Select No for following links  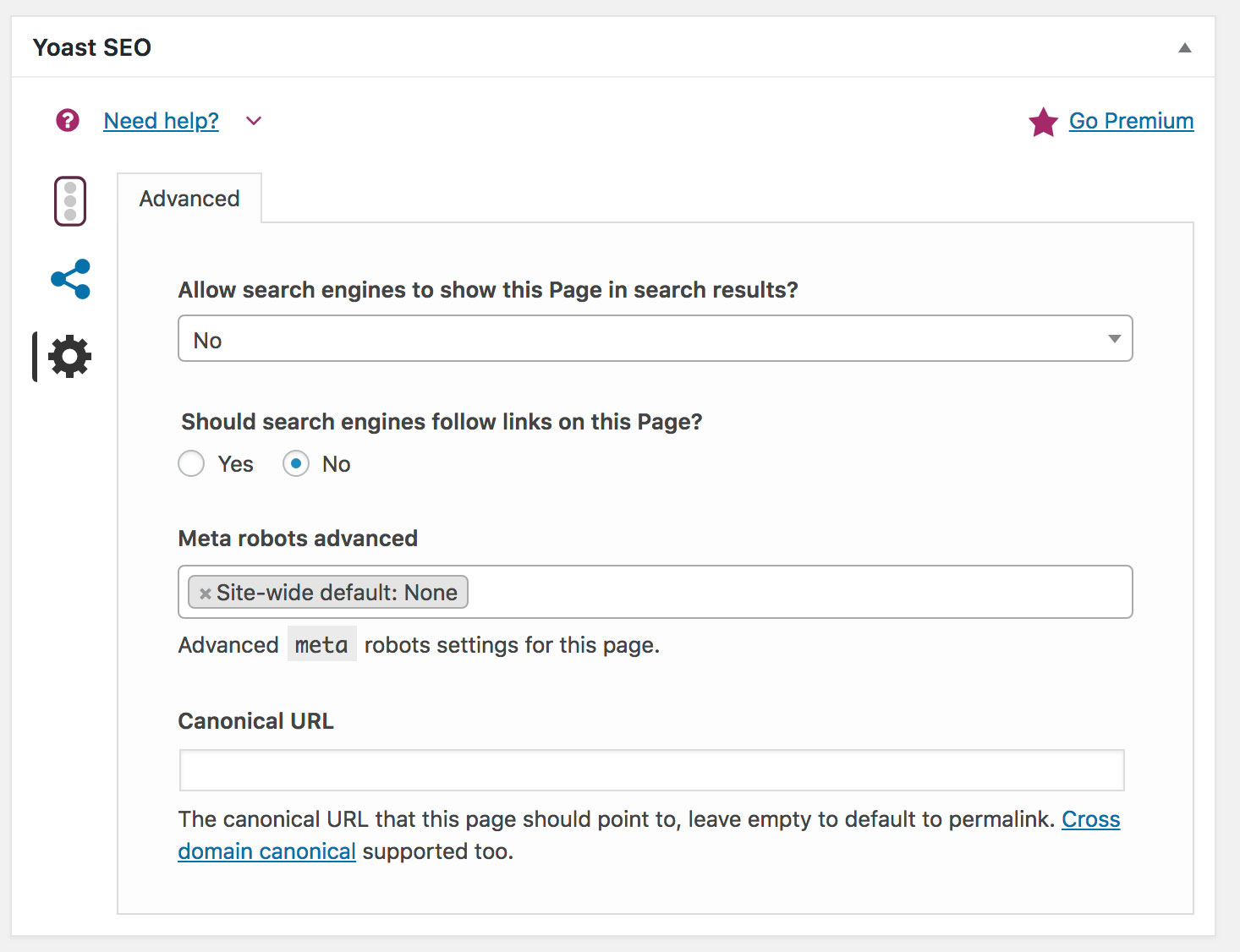[296, 463]
